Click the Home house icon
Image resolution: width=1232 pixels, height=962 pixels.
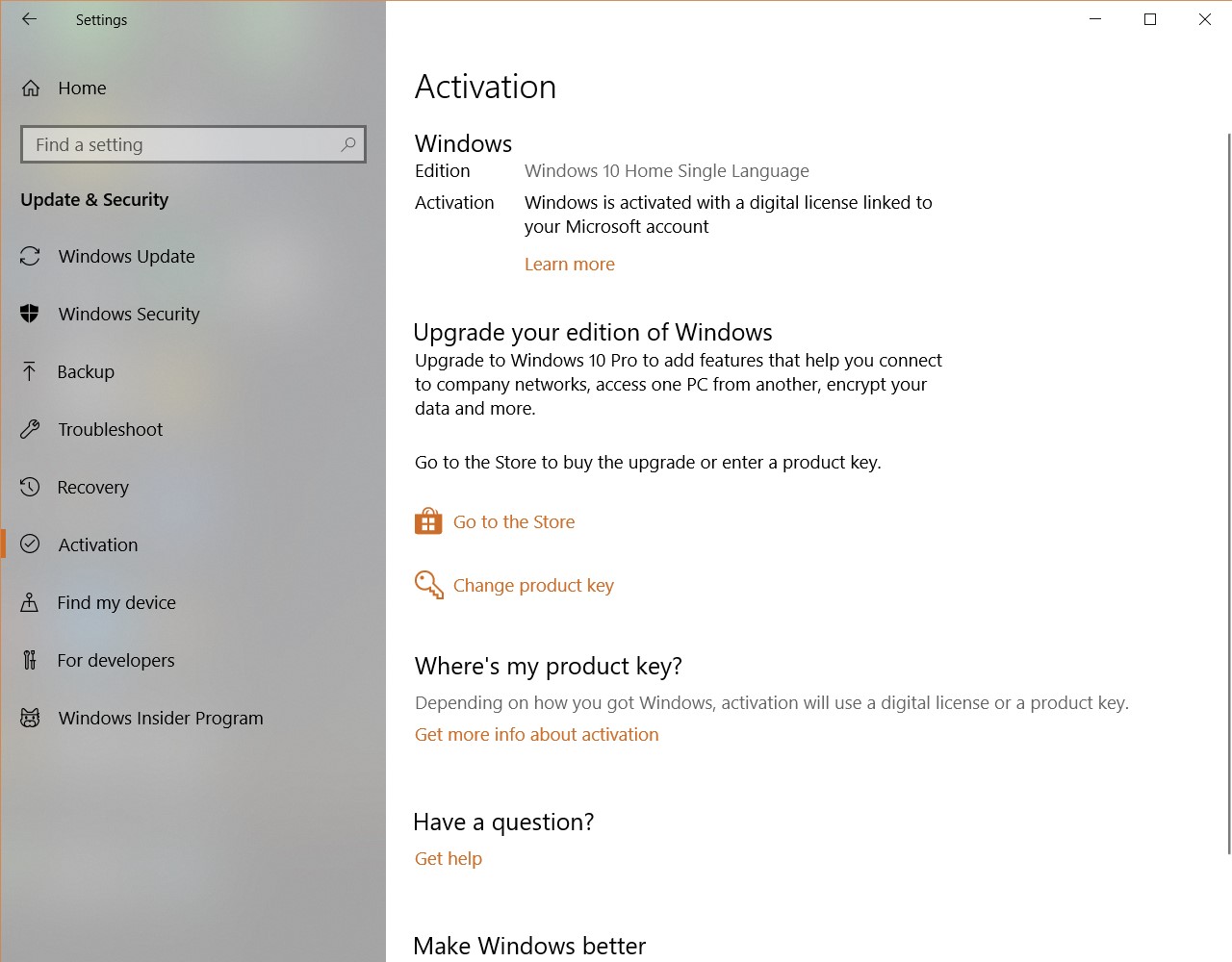click(x=31, y=89)
